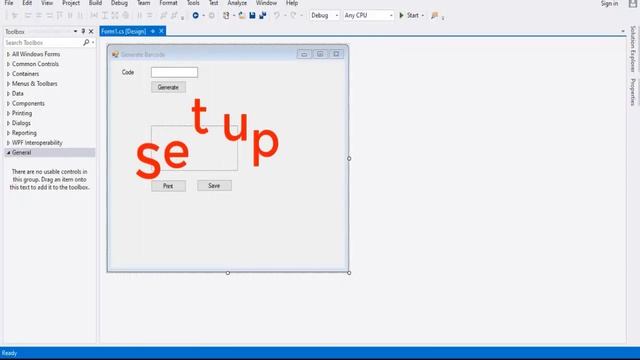
Task: Click the pin icon on Form1.cs tab
Action: click(x=153, y=31)
